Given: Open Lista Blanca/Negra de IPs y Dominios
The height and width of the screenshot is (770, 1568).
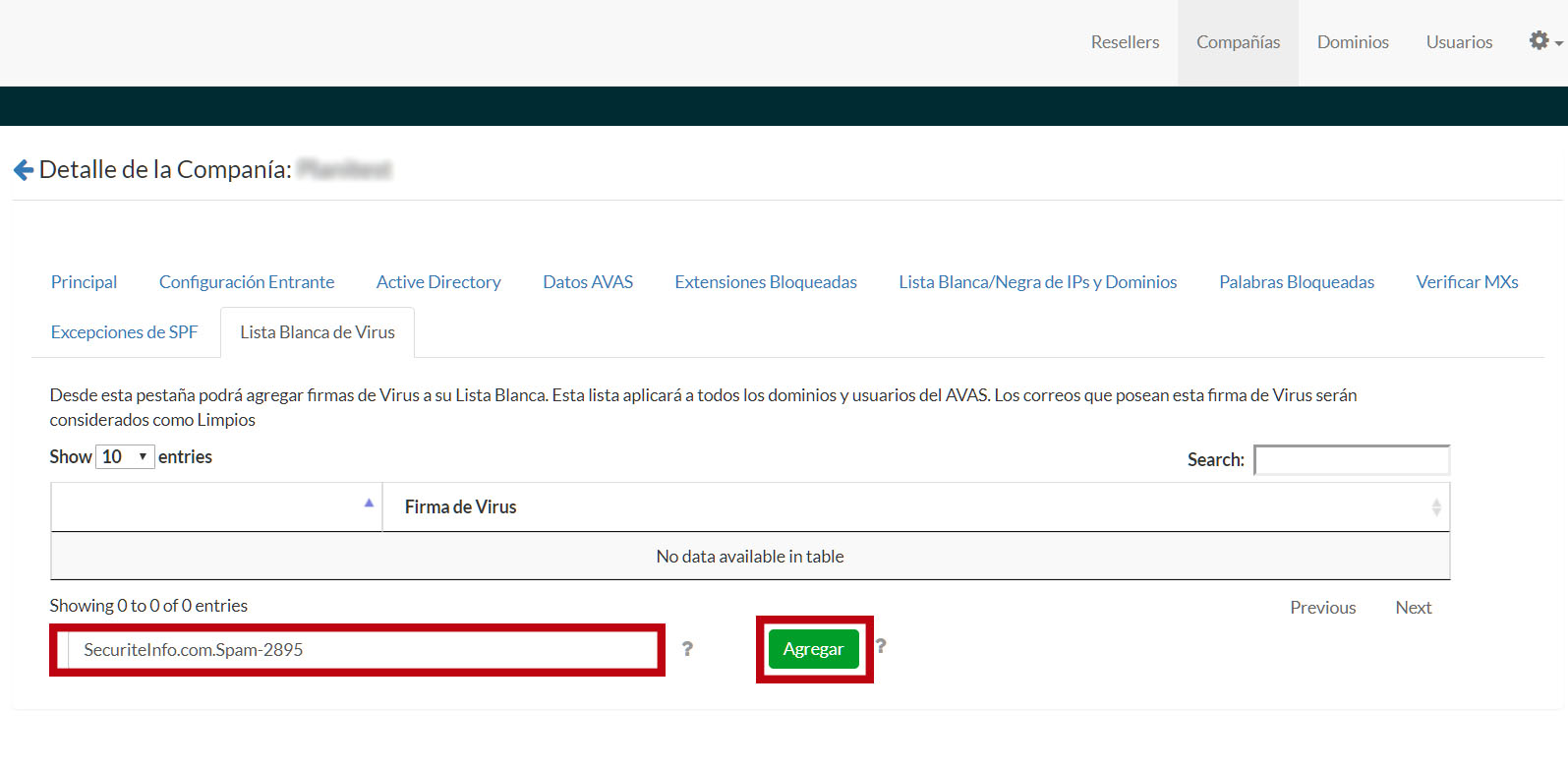Looking at the screenshot, I should 1037,282.
